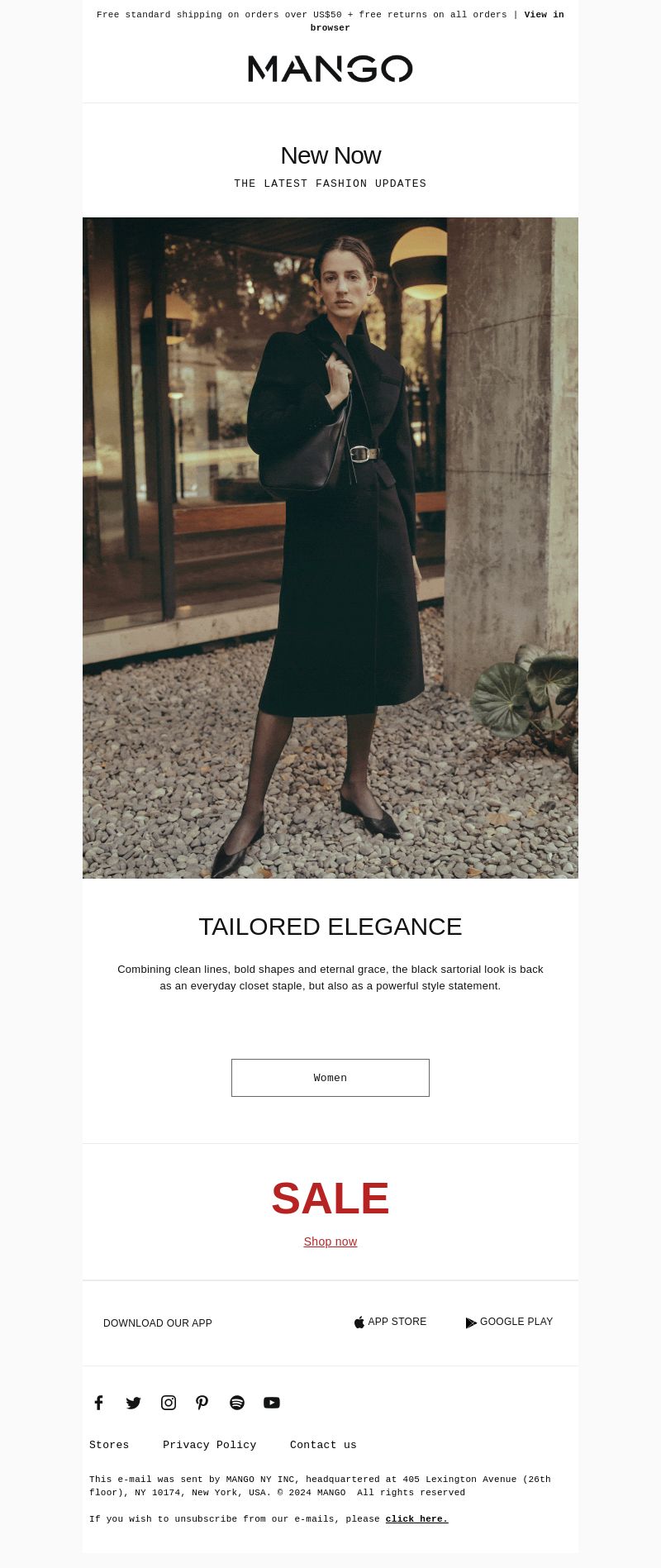Follow the Shop now sale link
This screenshot has height=1568, width=661.
pyautogui.click(x=330, y=1242)
